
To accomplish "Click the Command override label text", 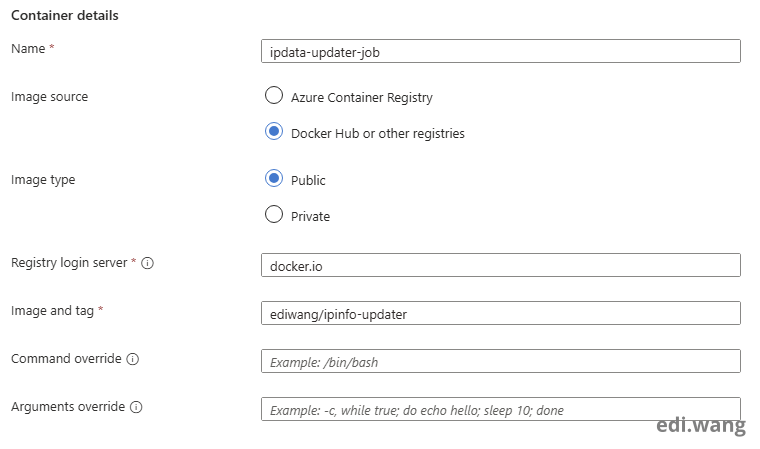I will coord(66,359).
